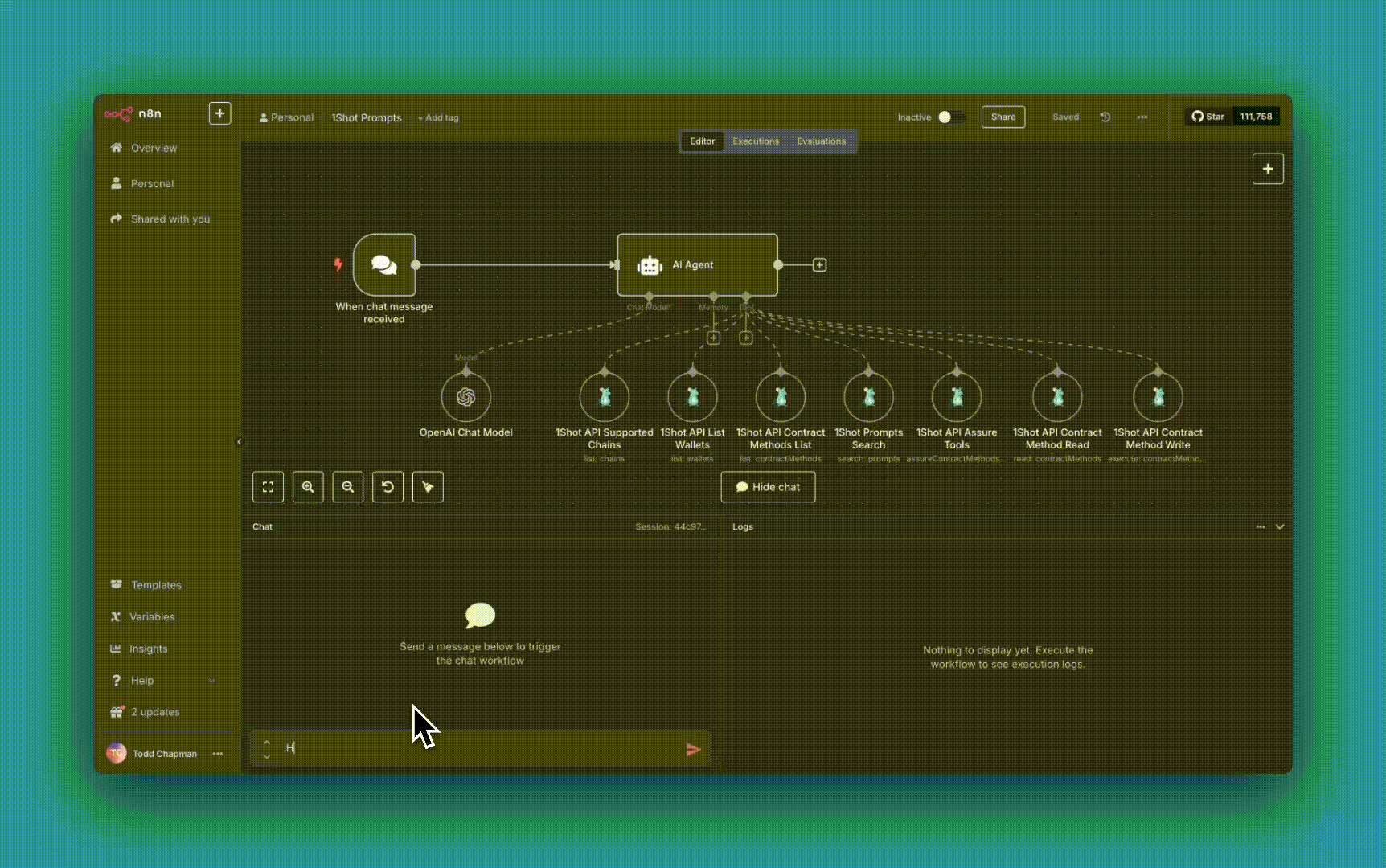Collapse the Logs panel chevron

pos(1280,527)
